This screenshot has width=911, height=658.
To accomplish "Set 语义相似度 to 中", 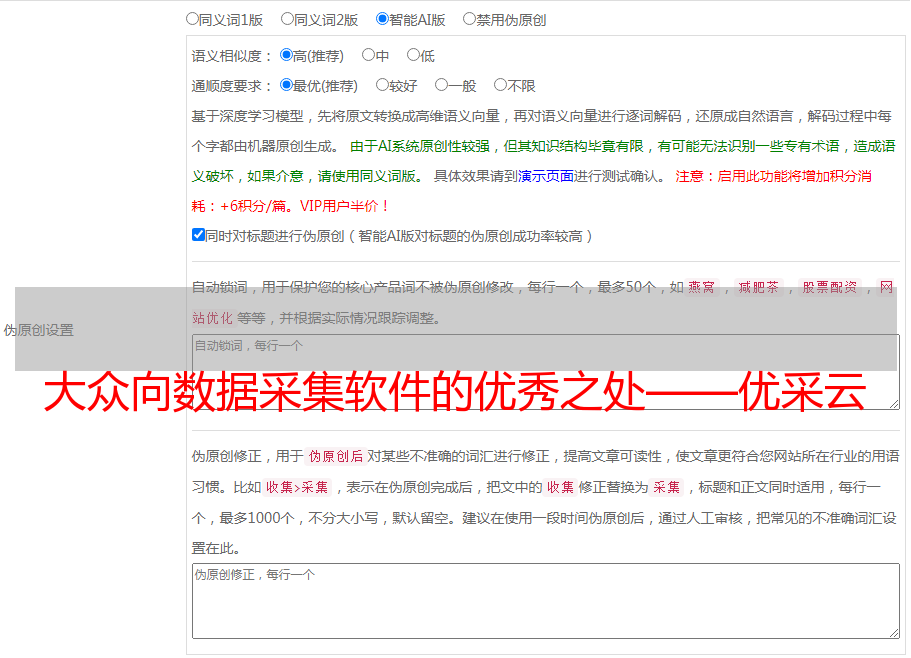I will pos(368,56).
